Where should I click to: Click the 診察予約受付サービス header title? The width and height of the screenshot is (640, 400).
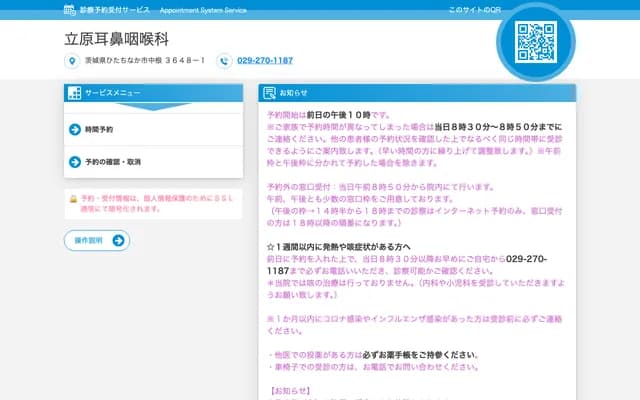(115, 9)
